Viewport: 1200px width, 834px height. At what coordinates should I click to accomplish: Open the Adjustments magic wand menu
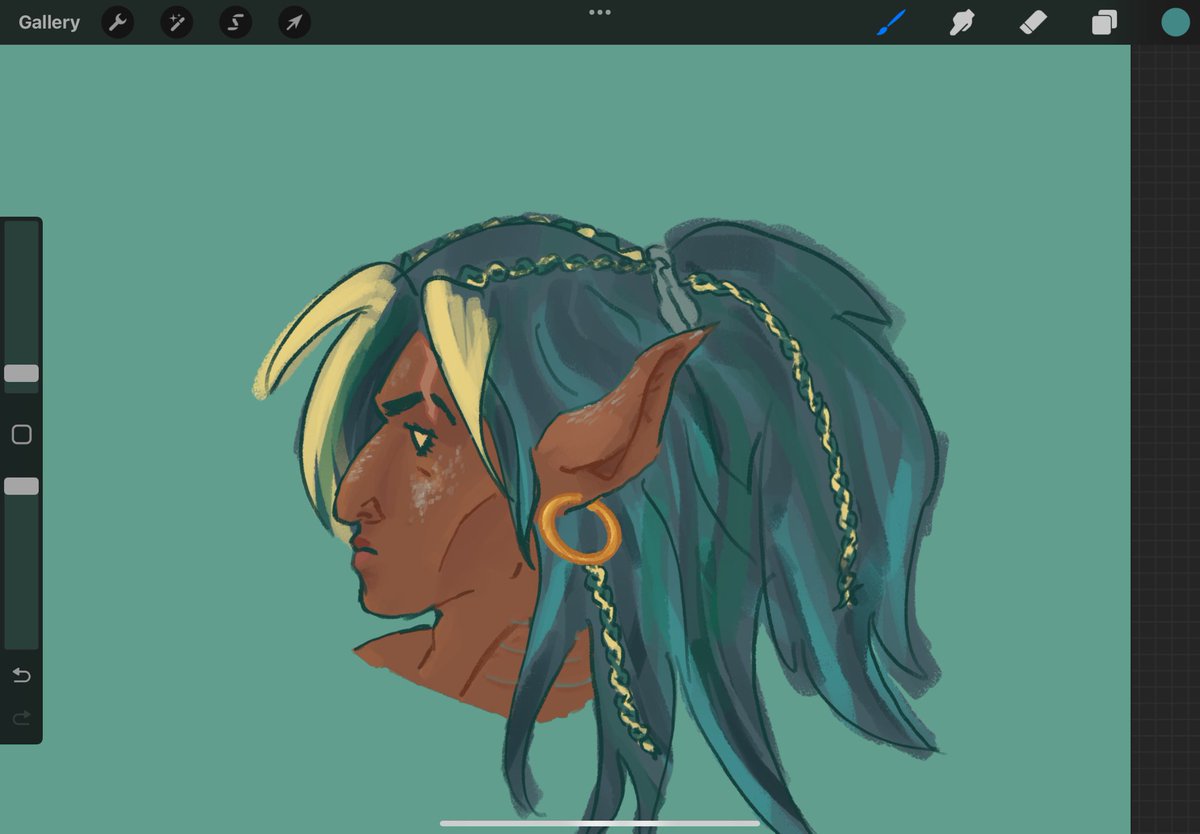(x=177, y=22)
